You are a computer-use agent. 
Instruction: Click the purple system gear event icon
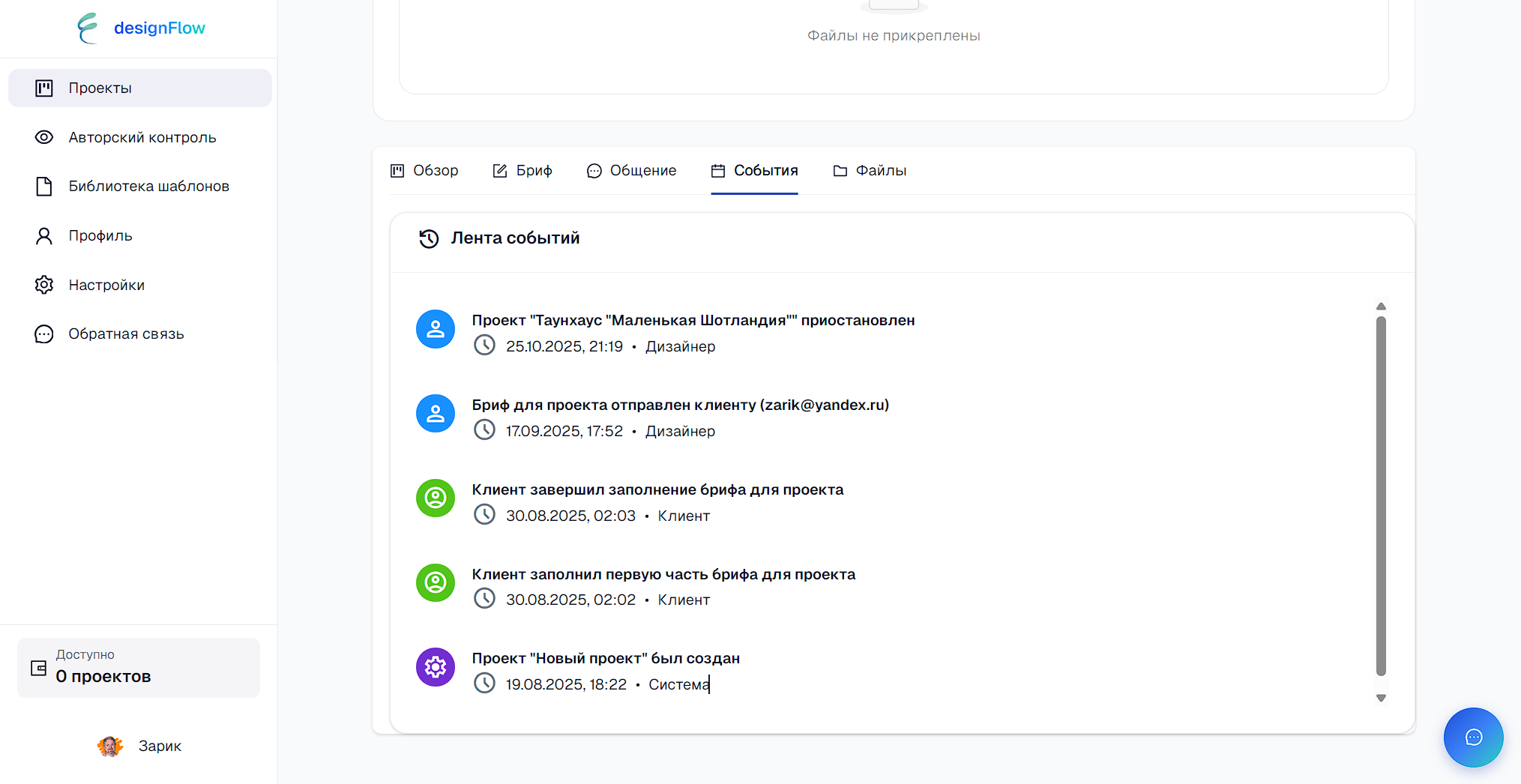[436, 667]
